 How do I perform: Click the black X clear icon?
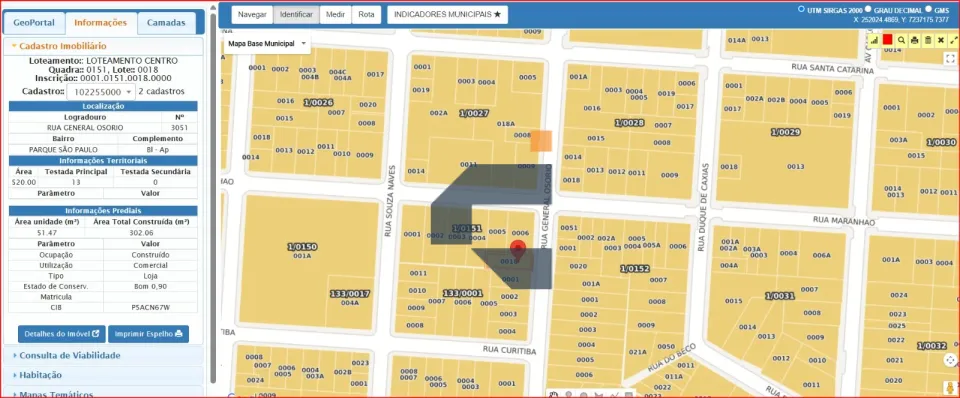click(941, 40)
